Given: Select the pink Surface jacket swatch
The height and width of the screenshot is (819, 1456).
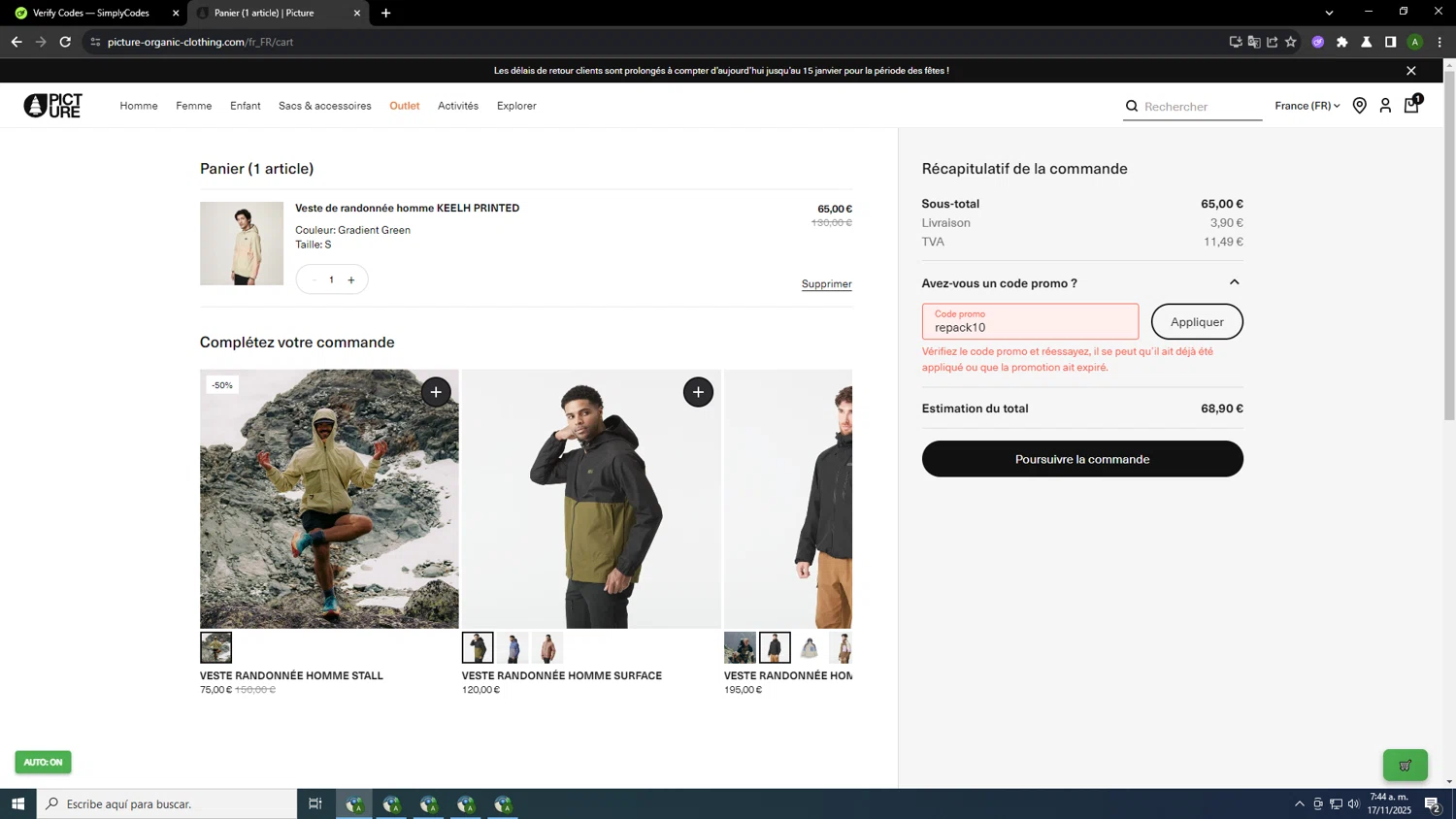Looking at the screenshot, I should point(547,647).
